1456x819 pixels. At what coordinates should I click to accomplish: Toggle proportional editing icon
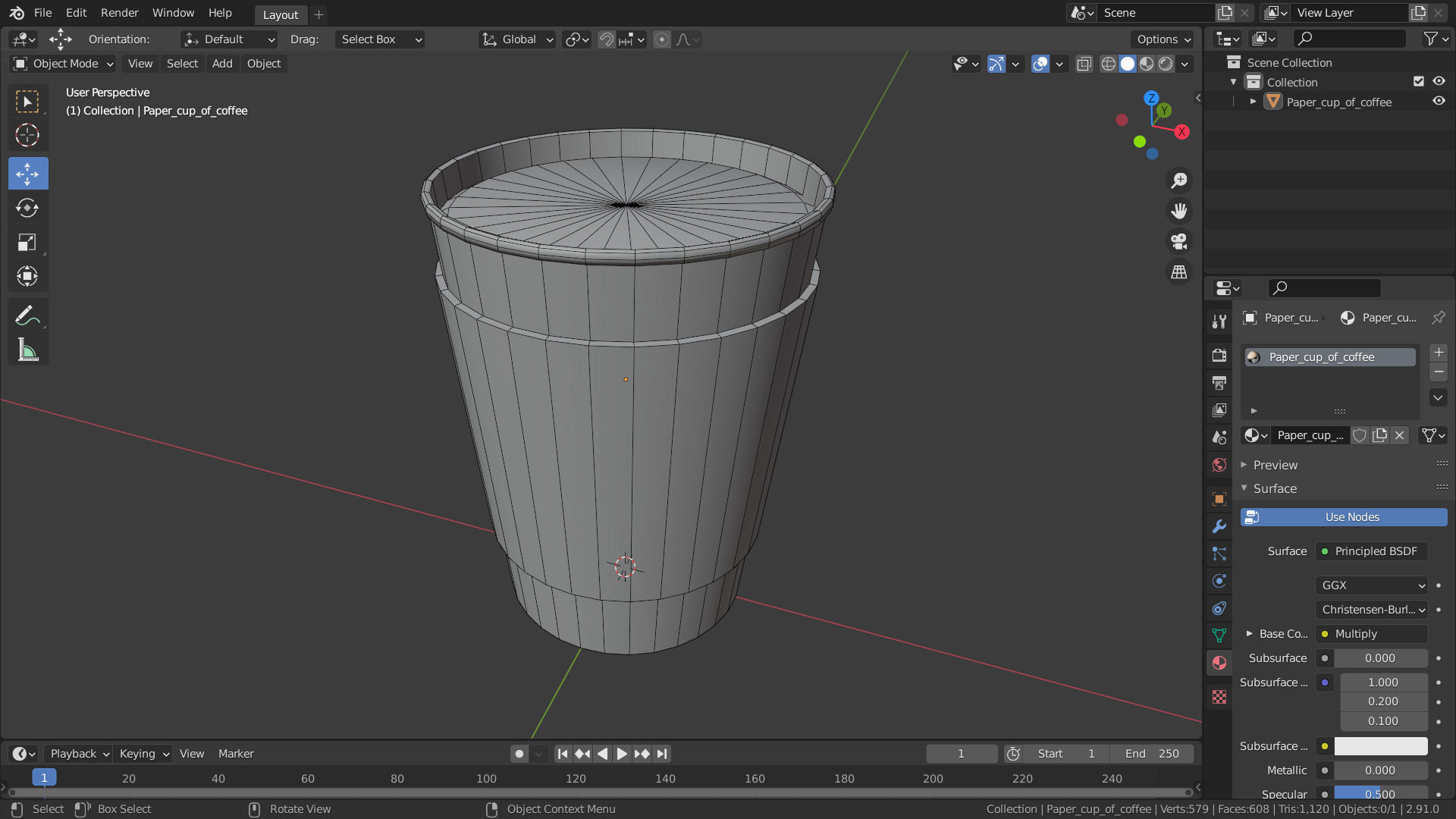click(662, 39)
